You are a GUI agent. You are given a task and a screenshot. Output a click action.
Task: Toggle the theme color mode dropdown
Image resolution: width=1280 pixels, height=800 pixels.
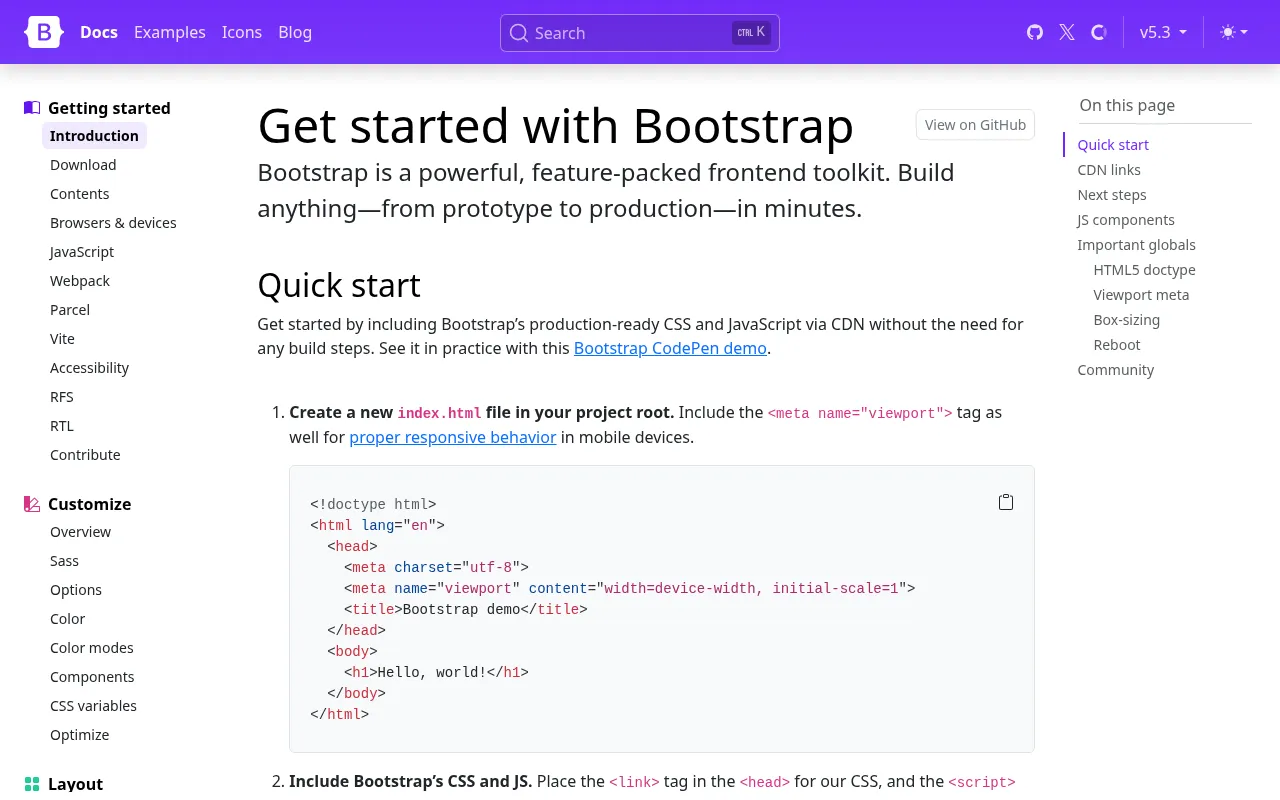click(1234, 32)
